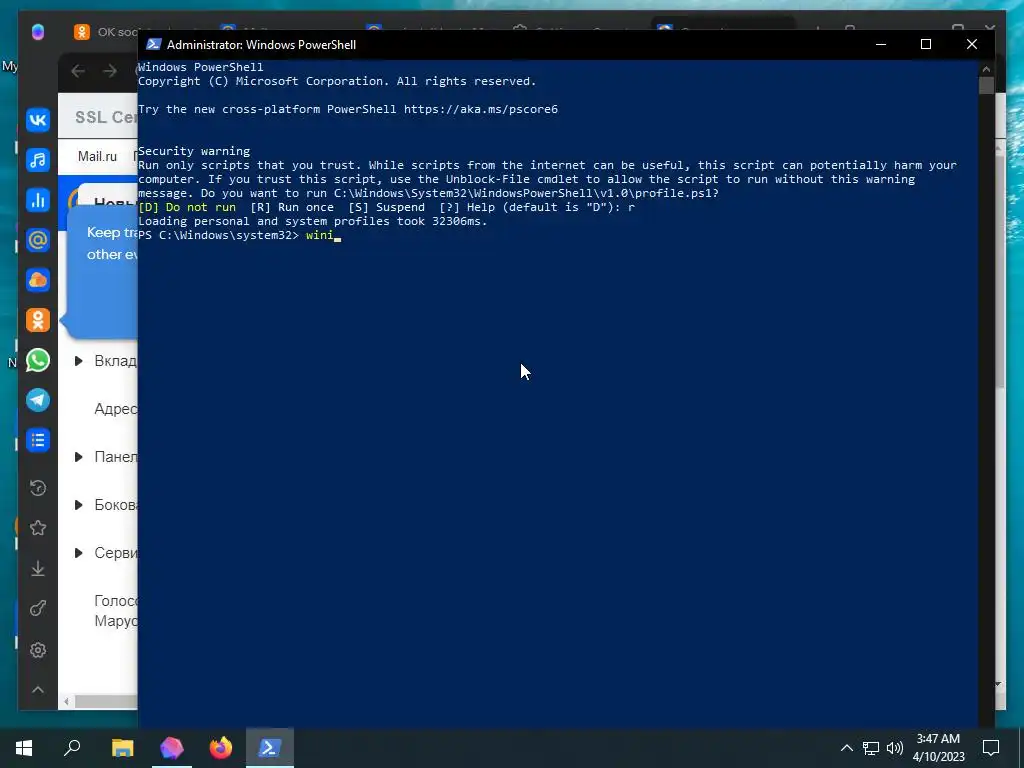Open the blue bar chart sidebar icon
Image resolution: width=1024 pixels, height=768 pixels.
(x=38, y=200)
